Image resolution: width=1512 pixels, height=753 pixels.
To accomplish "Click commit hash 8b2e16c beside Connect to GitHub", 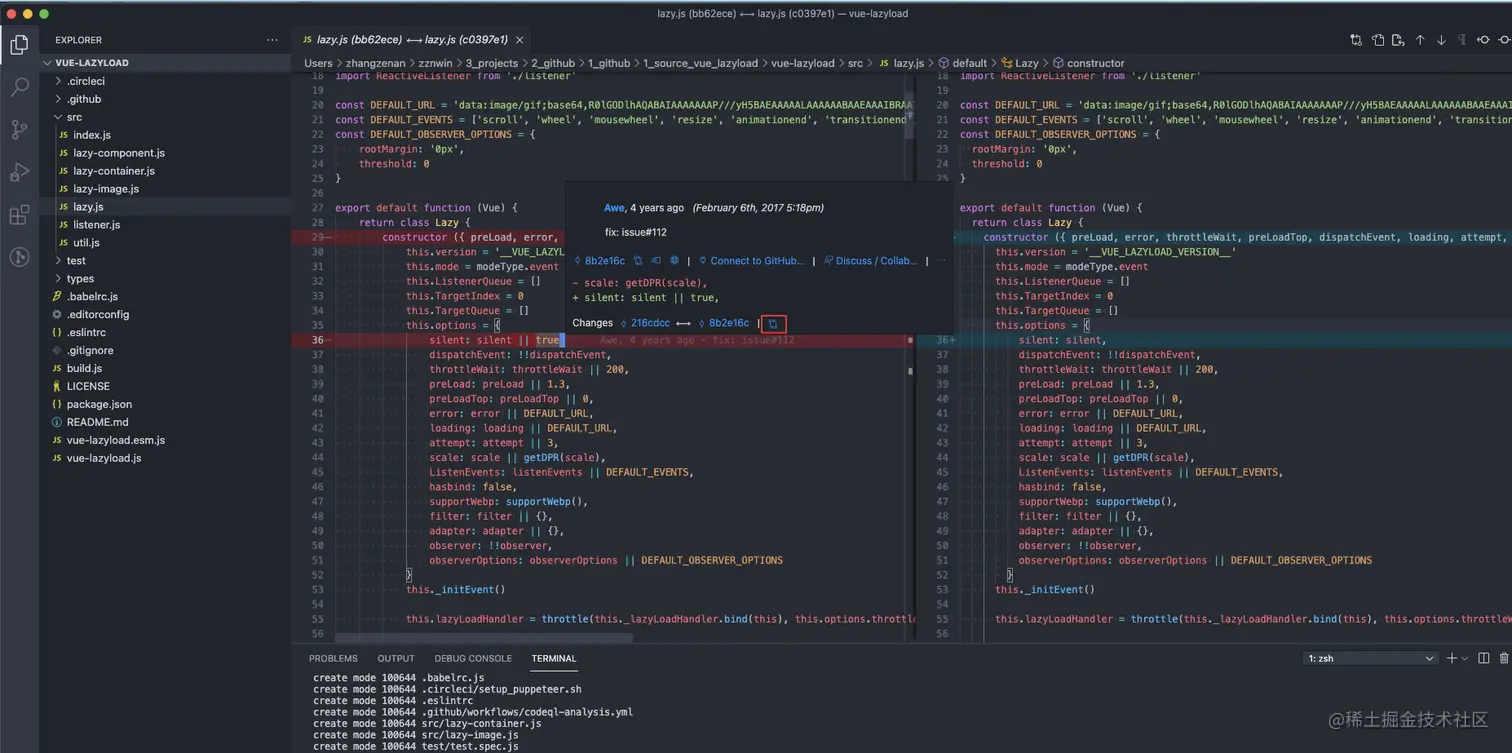I will click(x=599, y=261).
